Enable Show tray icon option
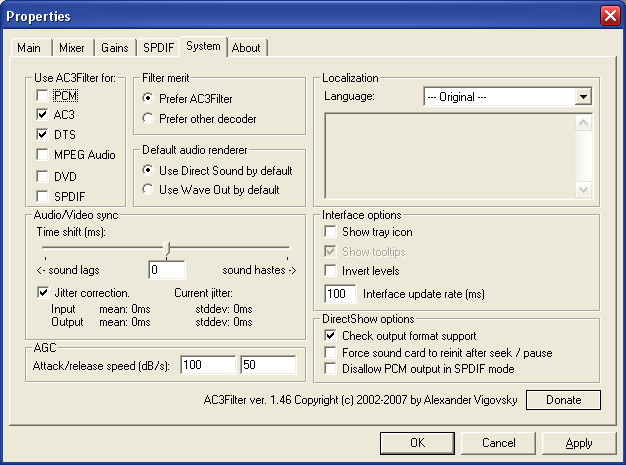 coord(332,232)
